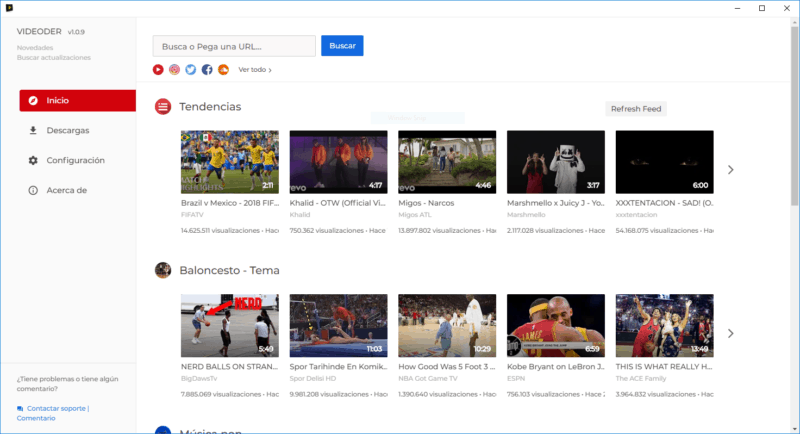The image size is (800, 434).
Task: Show next Baloncesto videos with arrow
Action: tap(730, 333)
